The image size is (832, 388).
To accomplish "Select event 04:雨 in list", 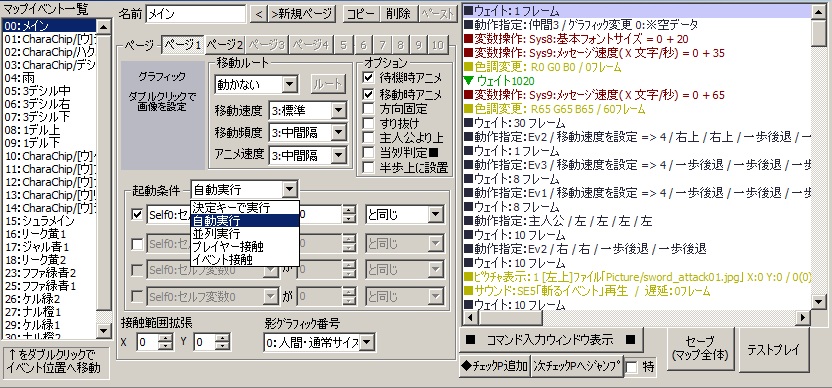I will (x=49, y=77).
